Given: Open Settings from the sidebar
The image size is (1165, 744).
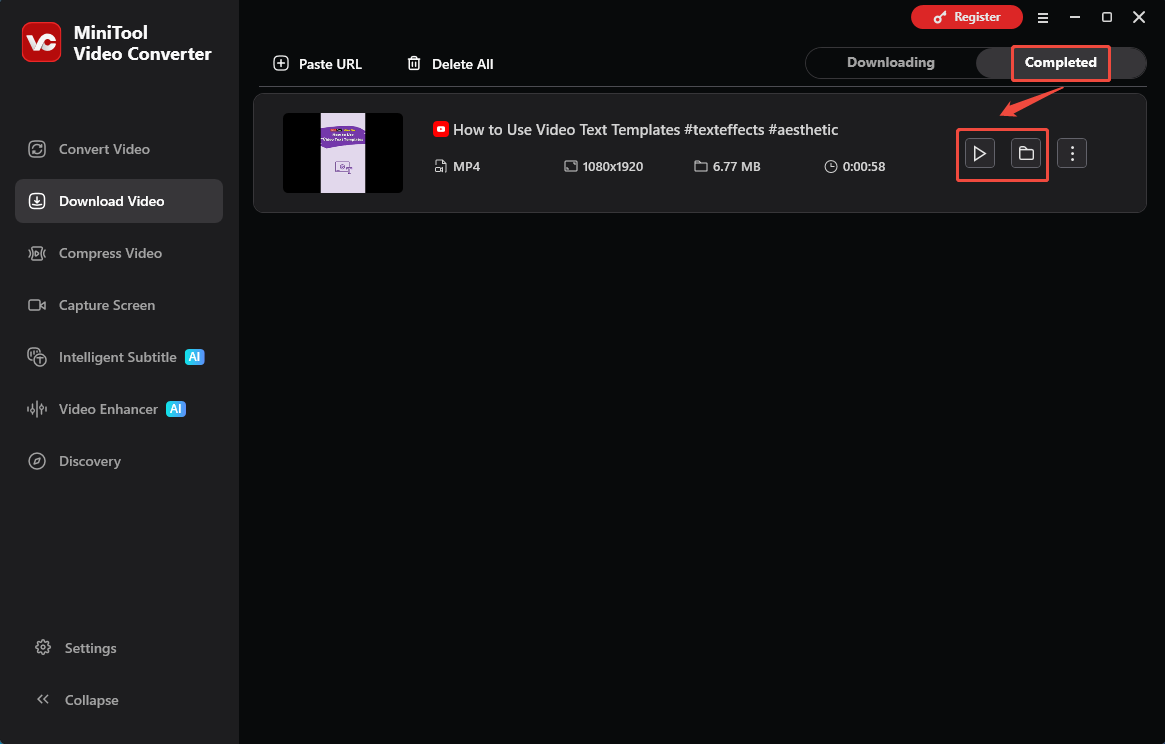Looking at the screenshot, I should (x=76, y=648).
